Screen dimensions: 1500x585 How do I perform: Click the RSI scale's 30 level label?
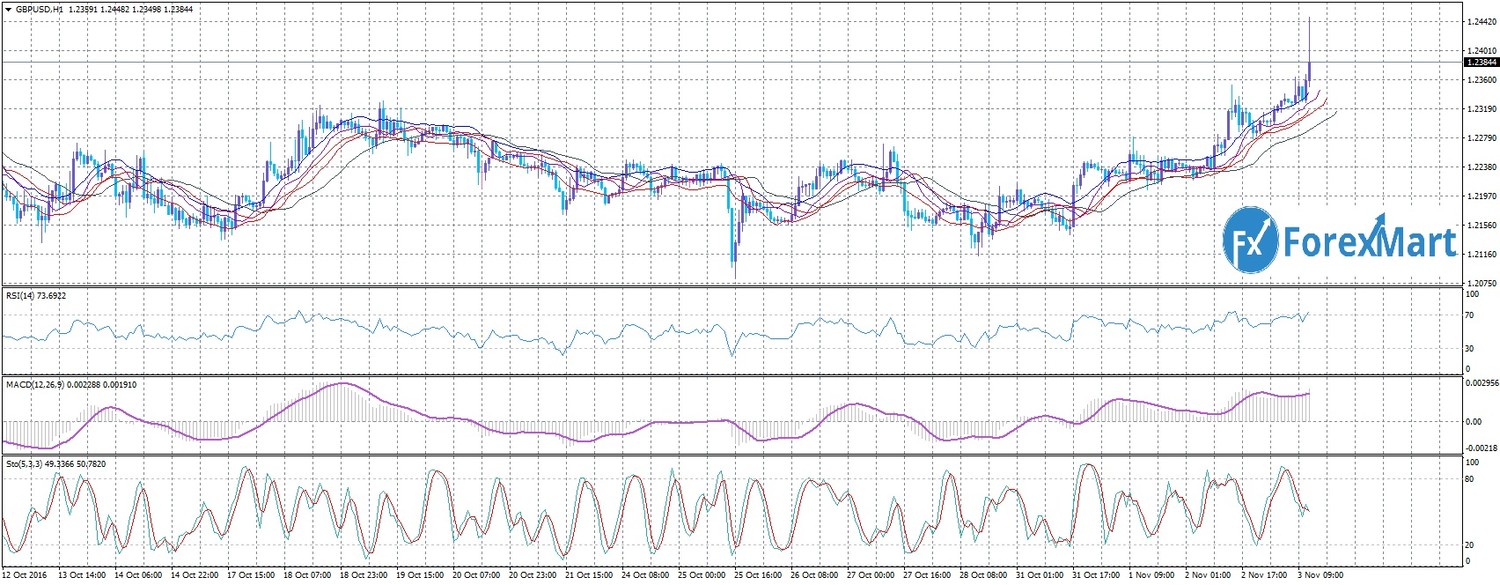pyautogui.click(x=1469, y=348)
